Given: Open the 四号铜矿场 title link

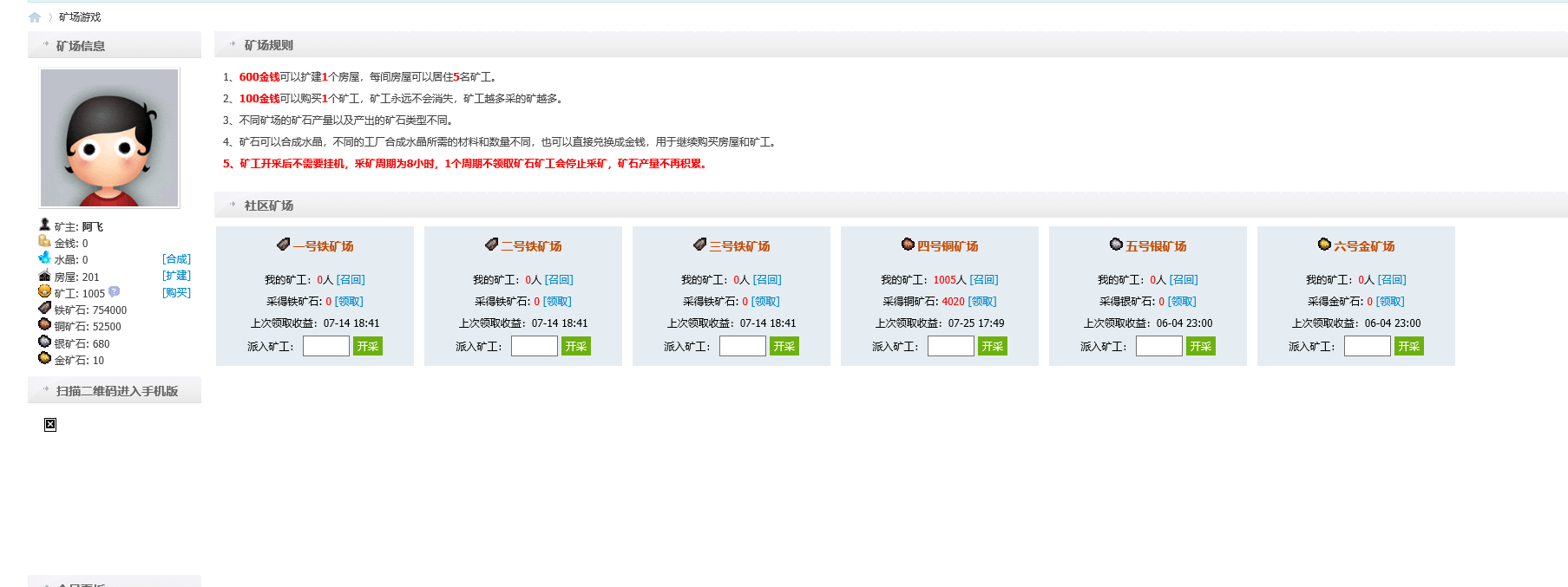Looking at the screenshot, I should (948, 246).
